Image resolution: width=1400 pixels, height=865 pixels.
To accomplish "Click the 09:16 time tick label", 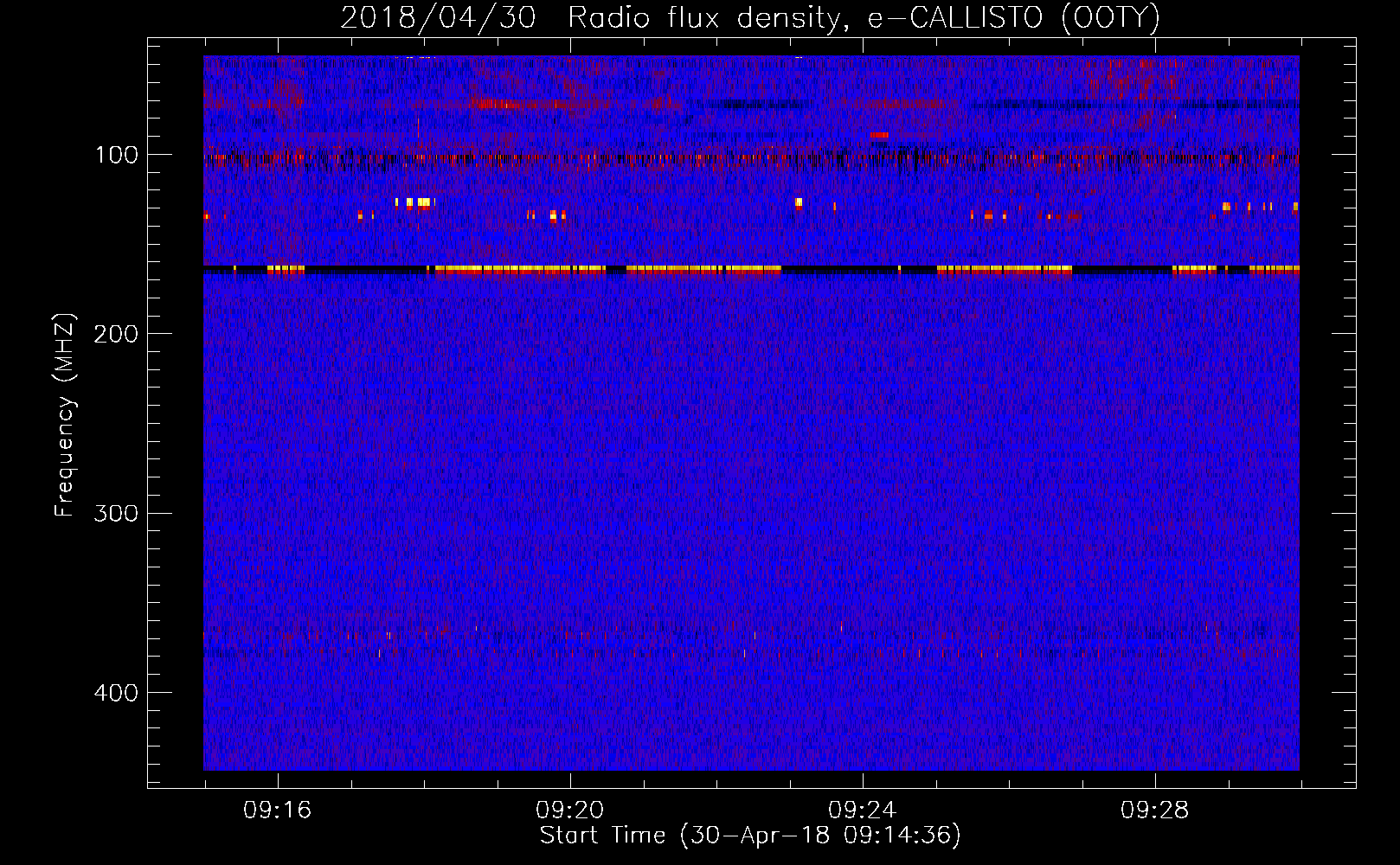I will point(277,811).
